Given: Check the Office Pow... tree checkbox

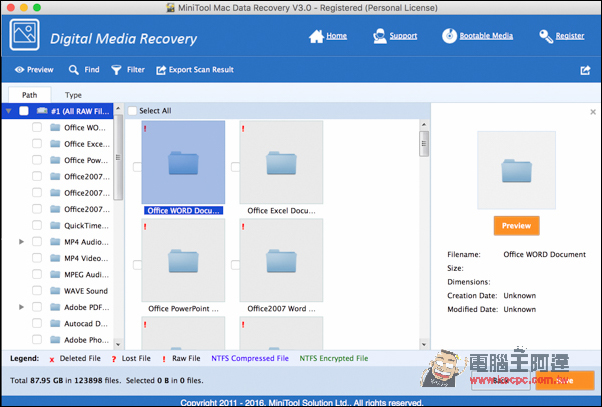Looking at the screenshot, I should pyautogui.click(x=37, y=160).
